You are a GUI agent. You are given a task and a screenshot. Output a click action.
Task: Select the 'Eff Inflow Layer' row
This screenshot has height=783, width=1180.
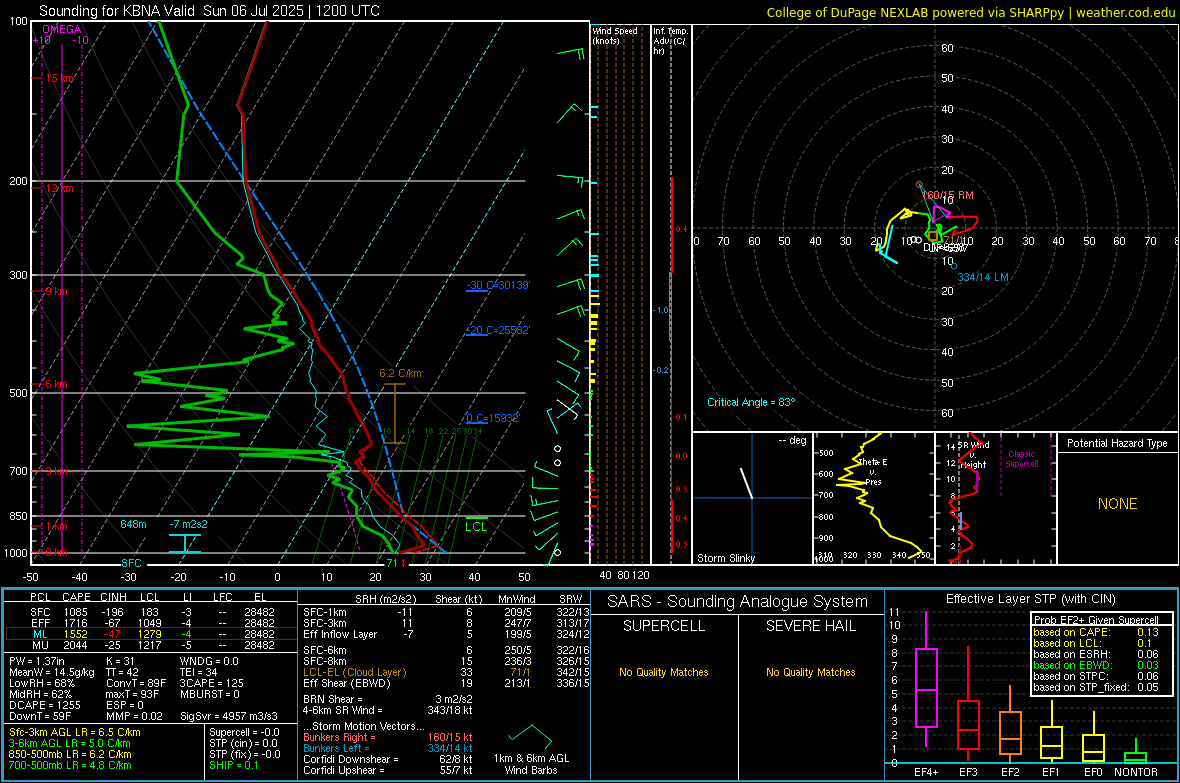[446, 635]
